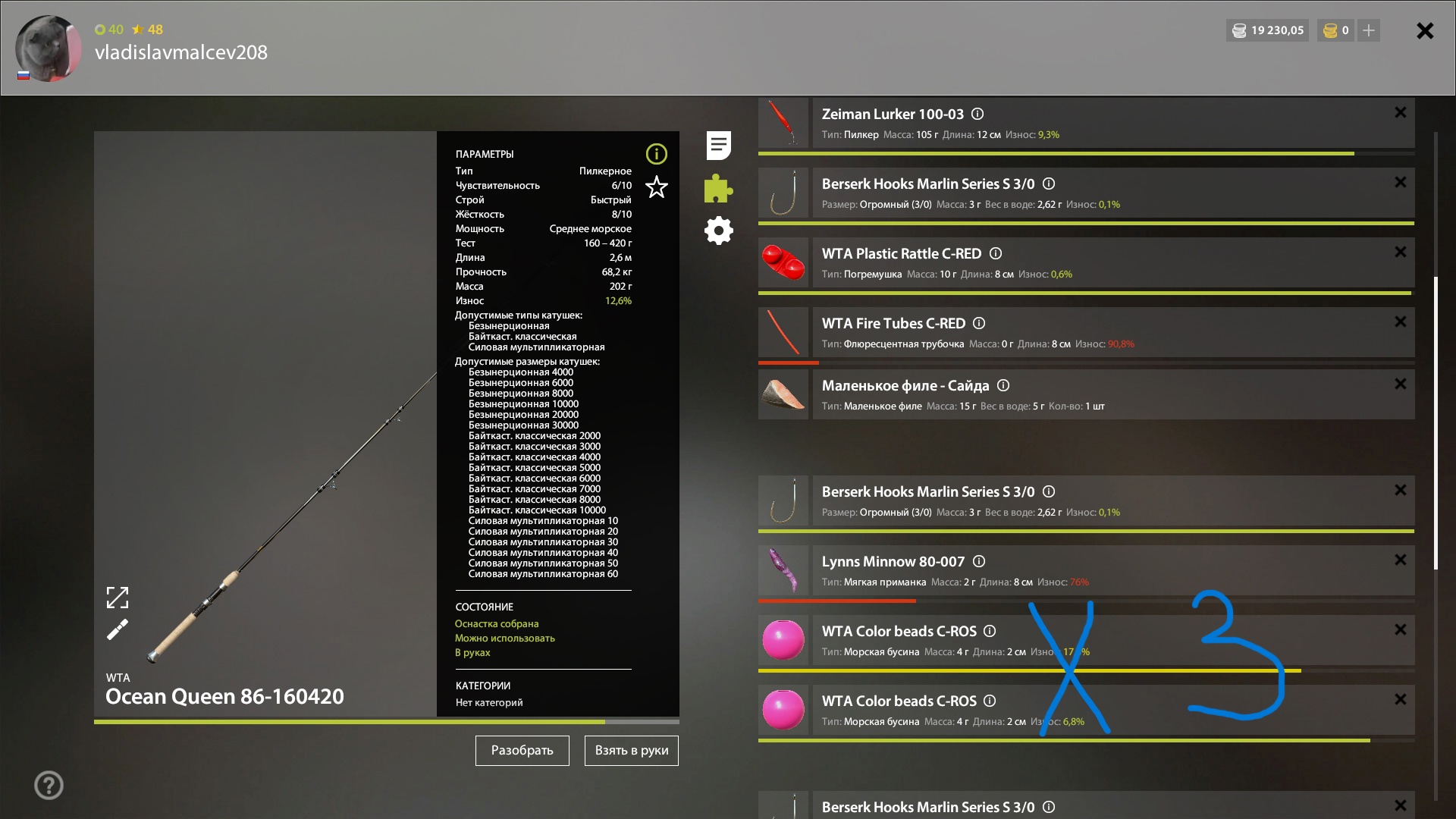Show info for WTA Fire Tubes C-RED
The width and height of the screenshot is (1456, 819).
pyautogui.click(x=979, y=323)
